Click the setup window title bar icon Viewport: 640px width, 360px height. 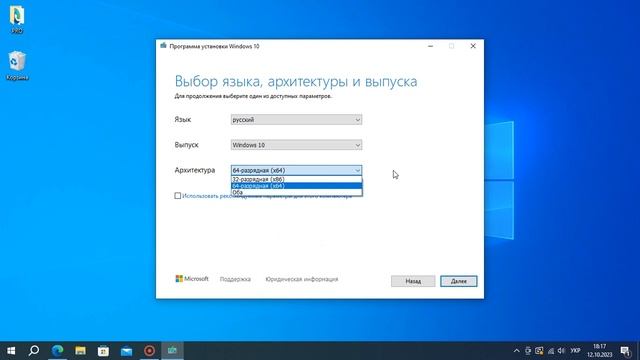(x=164, y=46)
